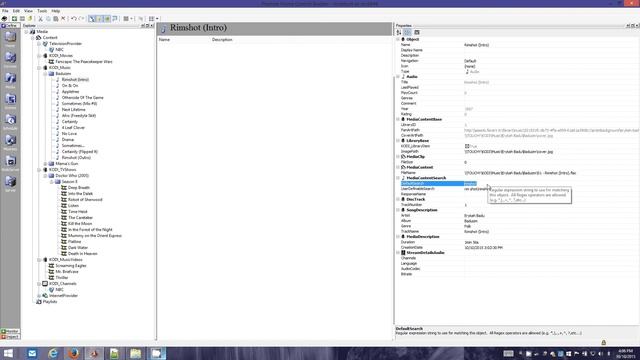640x360 pixels.
Task: Open Firefox from taskbar
Action: coord(74,353)
